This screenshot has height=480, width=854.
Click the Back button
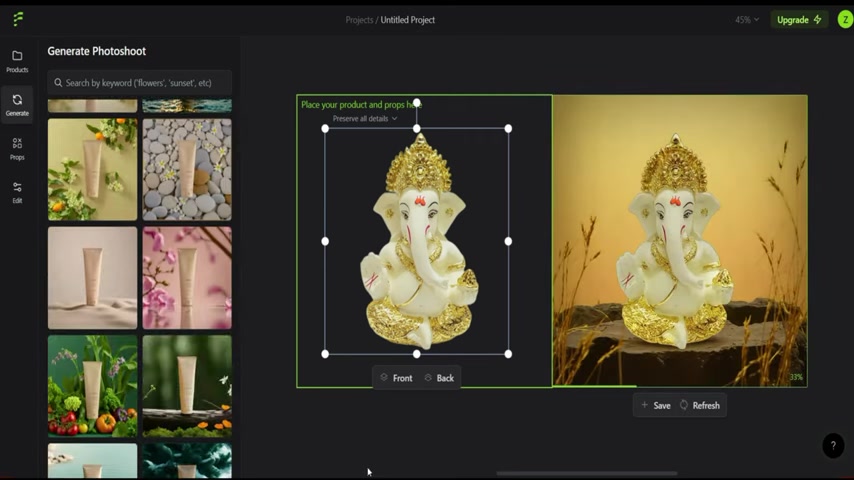point(439,378)
